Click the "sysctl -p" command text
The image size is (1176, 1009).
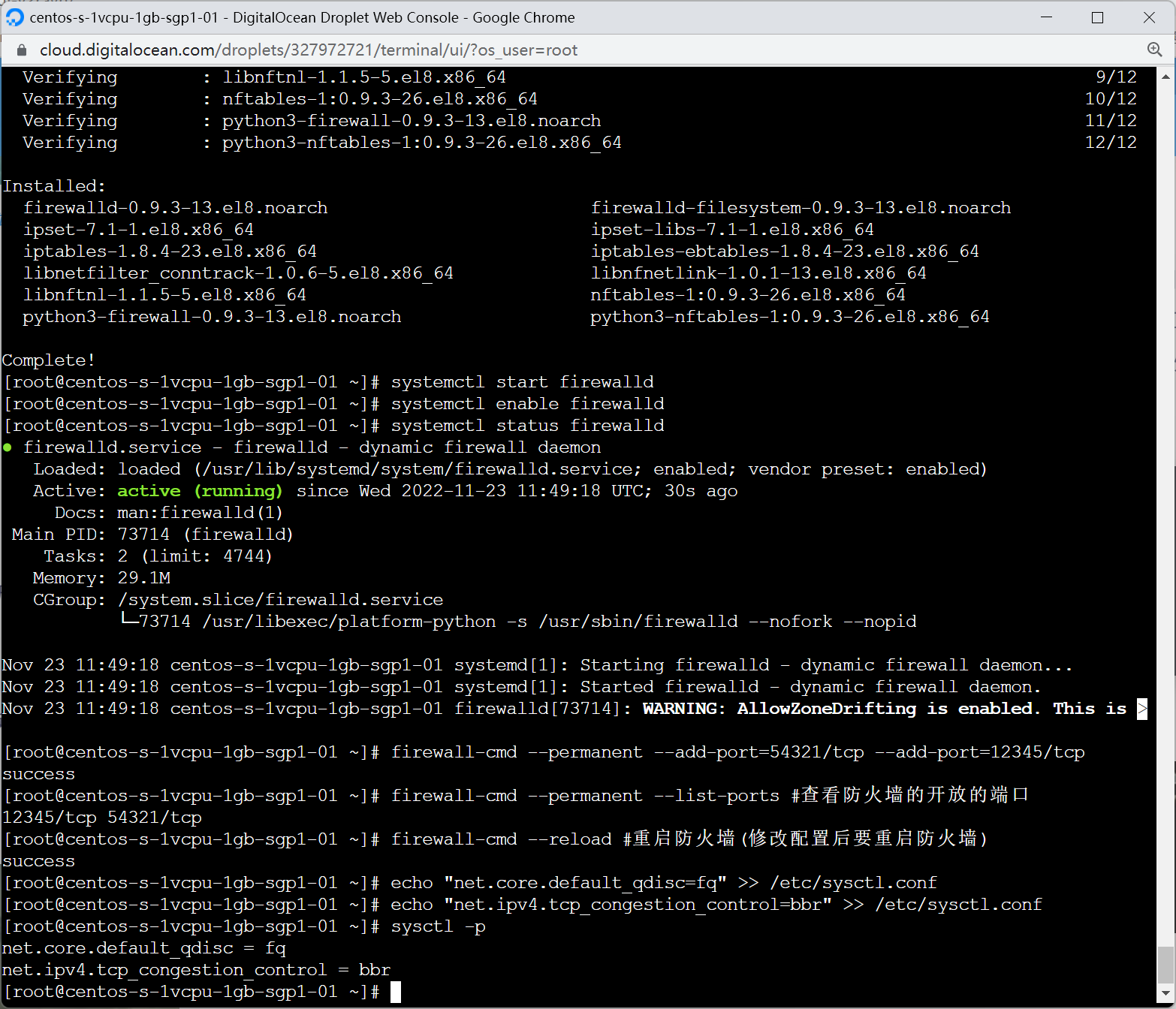pos(438,926)
